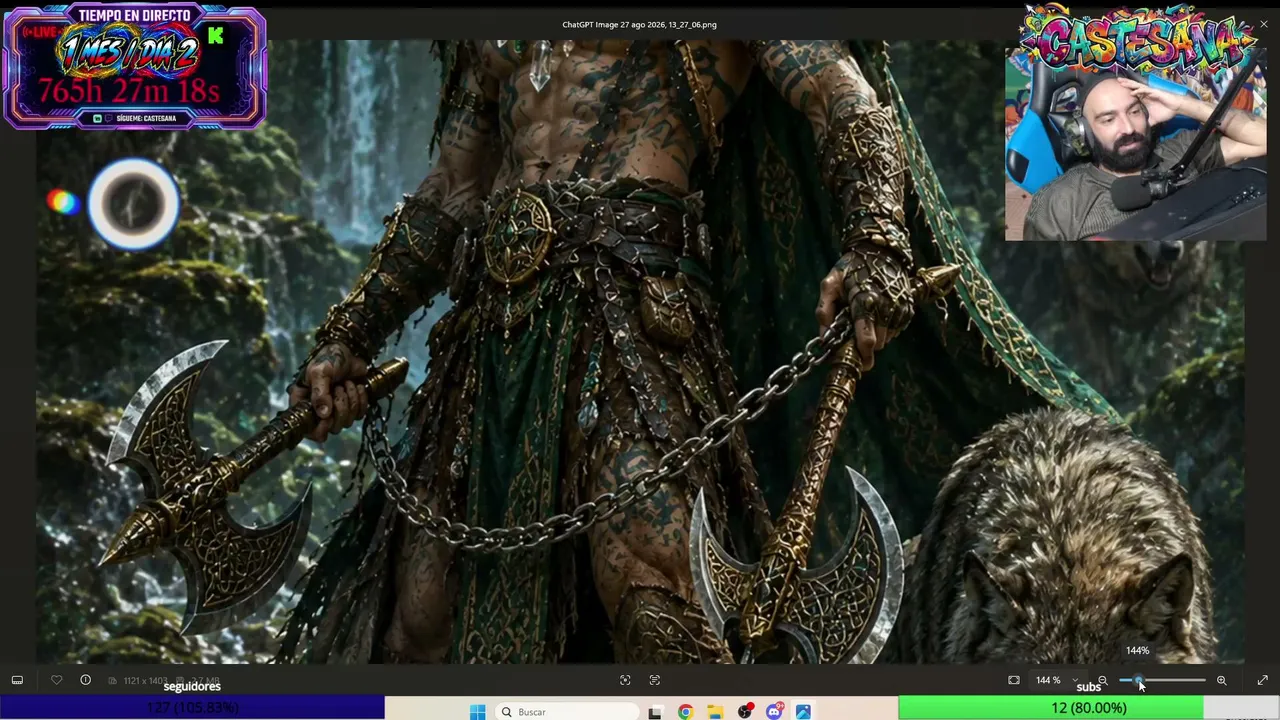
Task: Open OBS Studio from the taskbar
Action: point(745,712)
